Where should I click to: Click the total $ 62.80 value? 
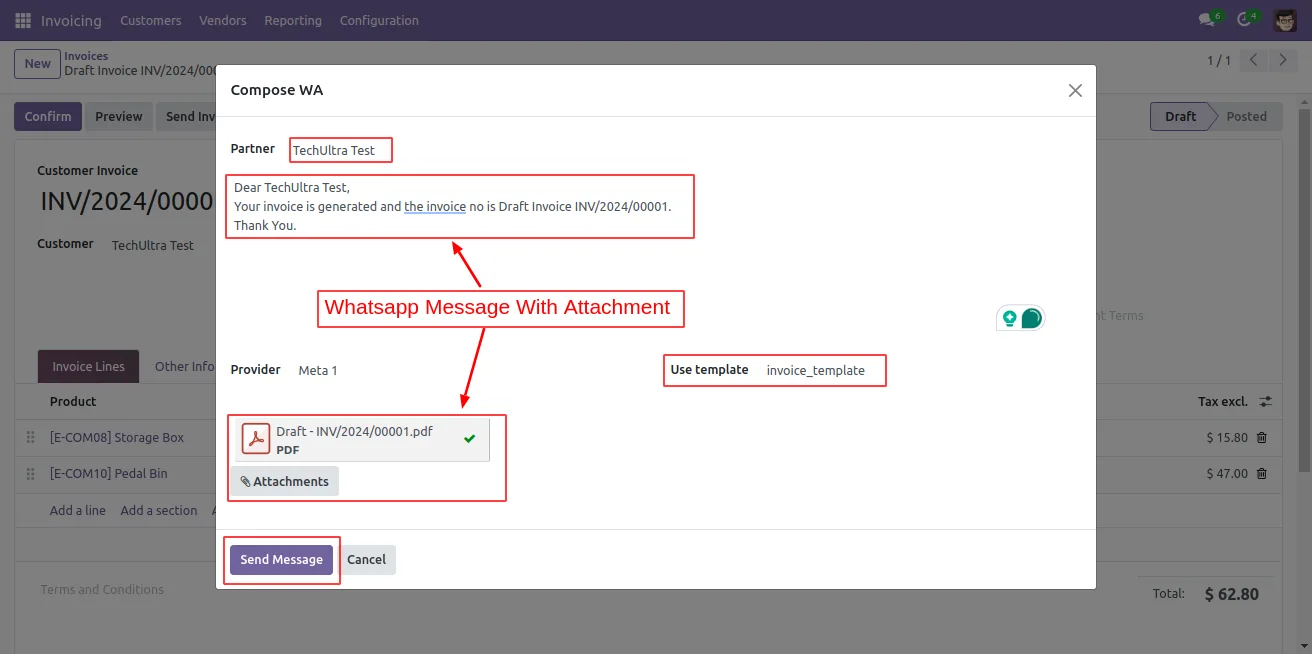1232,593
